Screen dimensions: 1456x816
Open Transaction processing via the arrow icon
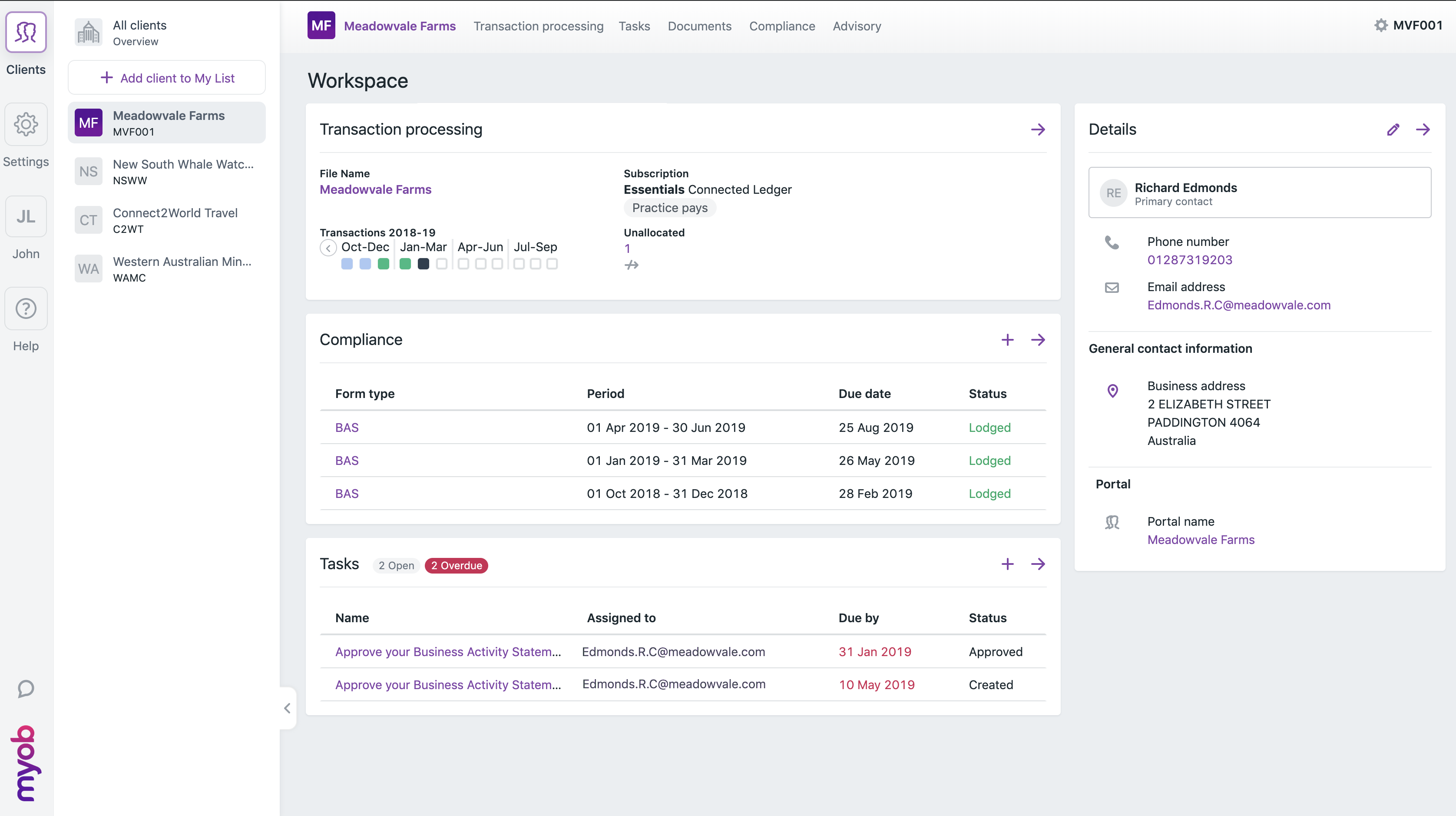click(x=1038, y=130)
